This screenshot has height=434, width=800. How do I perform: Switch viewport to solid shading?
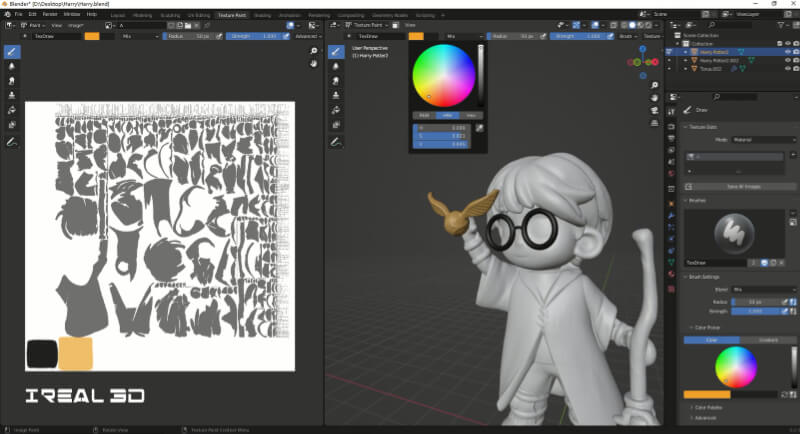tap(632, 25)
